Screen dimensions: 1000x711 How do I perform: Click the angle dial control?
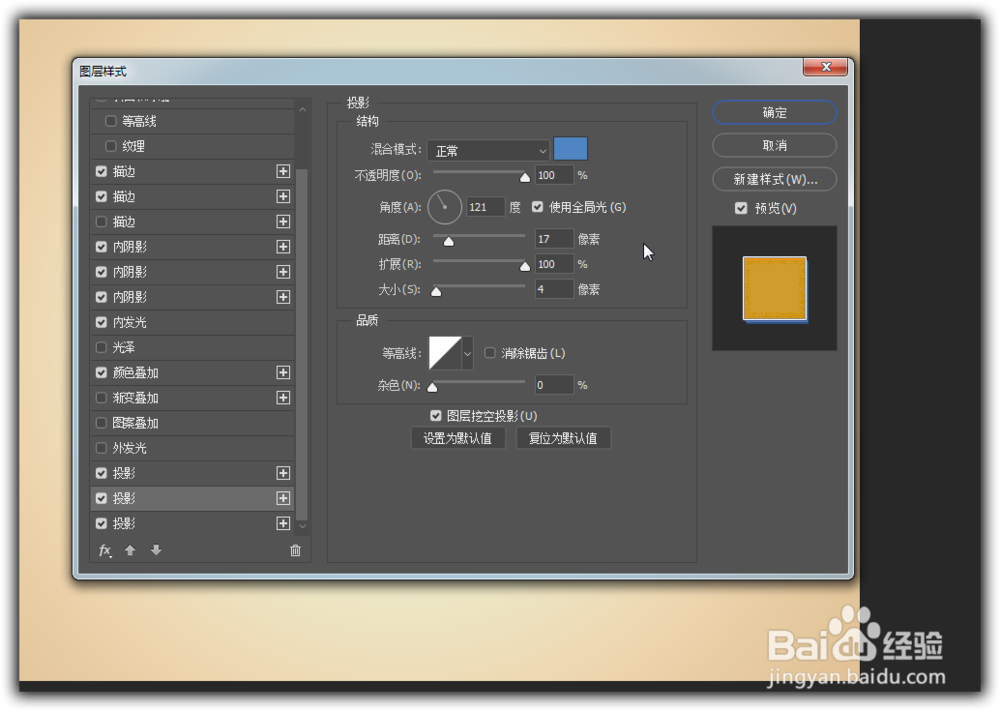(445, 207)
